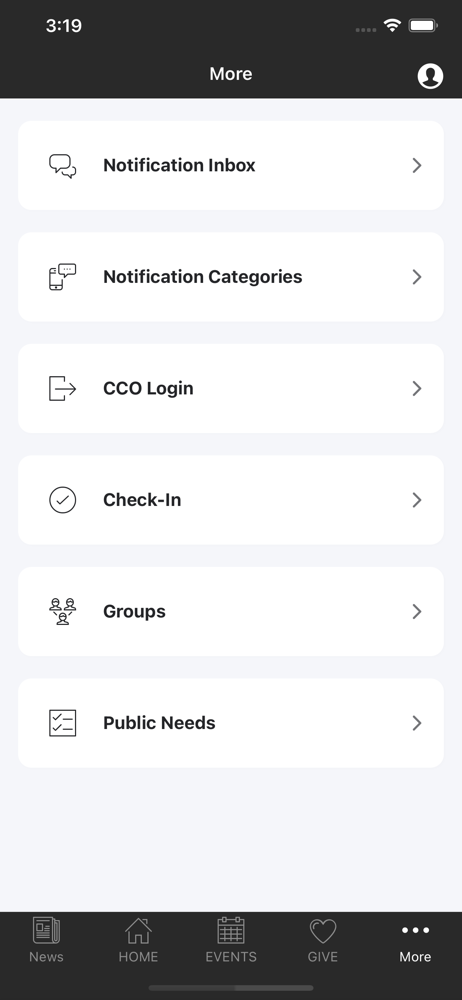Tap the Public Needs checklist icon
The height and width of the screenshot is (1000, 462).
(63, 723)
